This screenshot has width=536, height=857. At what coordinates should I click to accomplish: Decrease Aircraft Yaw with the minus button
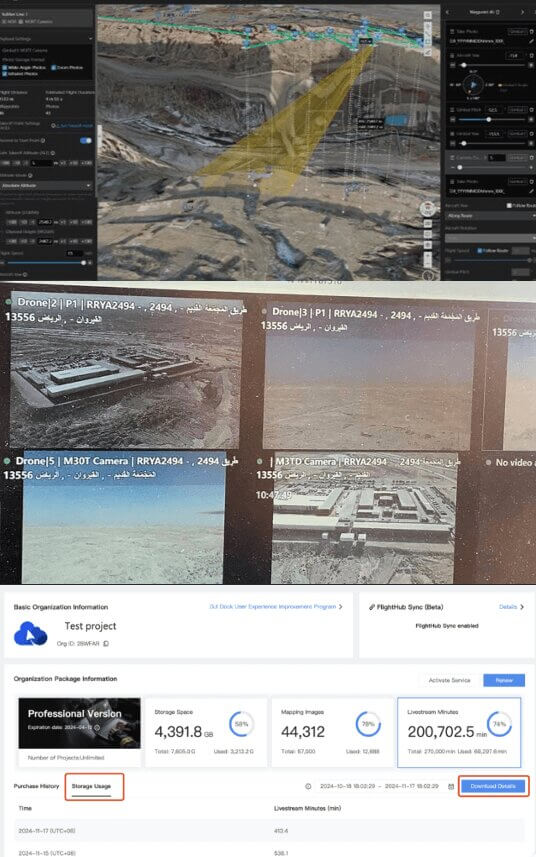pyautogui.click(x=452, y=65)
